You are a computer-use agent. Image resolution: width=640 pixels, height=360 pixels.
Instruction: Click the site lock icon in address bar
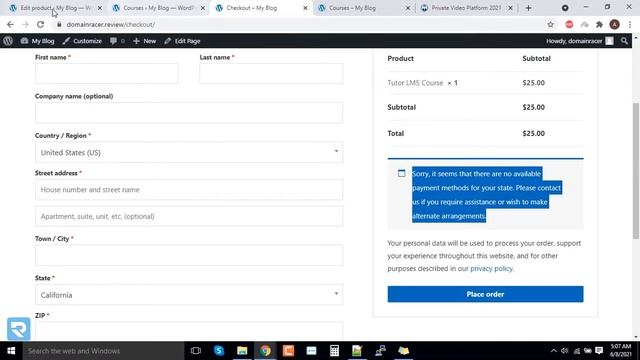[59, 24]
